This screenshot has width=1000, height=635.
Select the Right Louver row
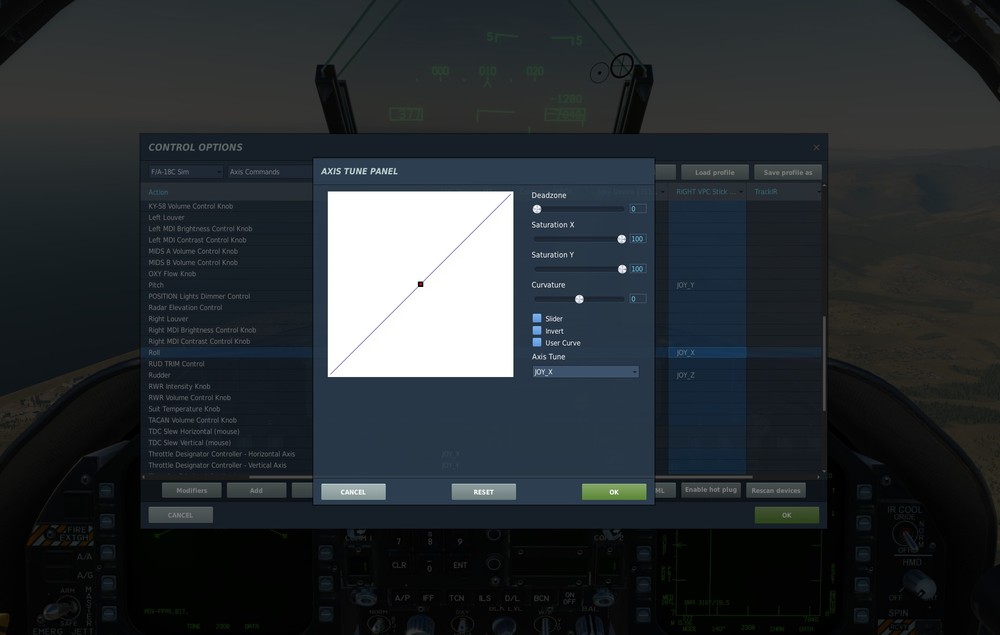[226, 319]
